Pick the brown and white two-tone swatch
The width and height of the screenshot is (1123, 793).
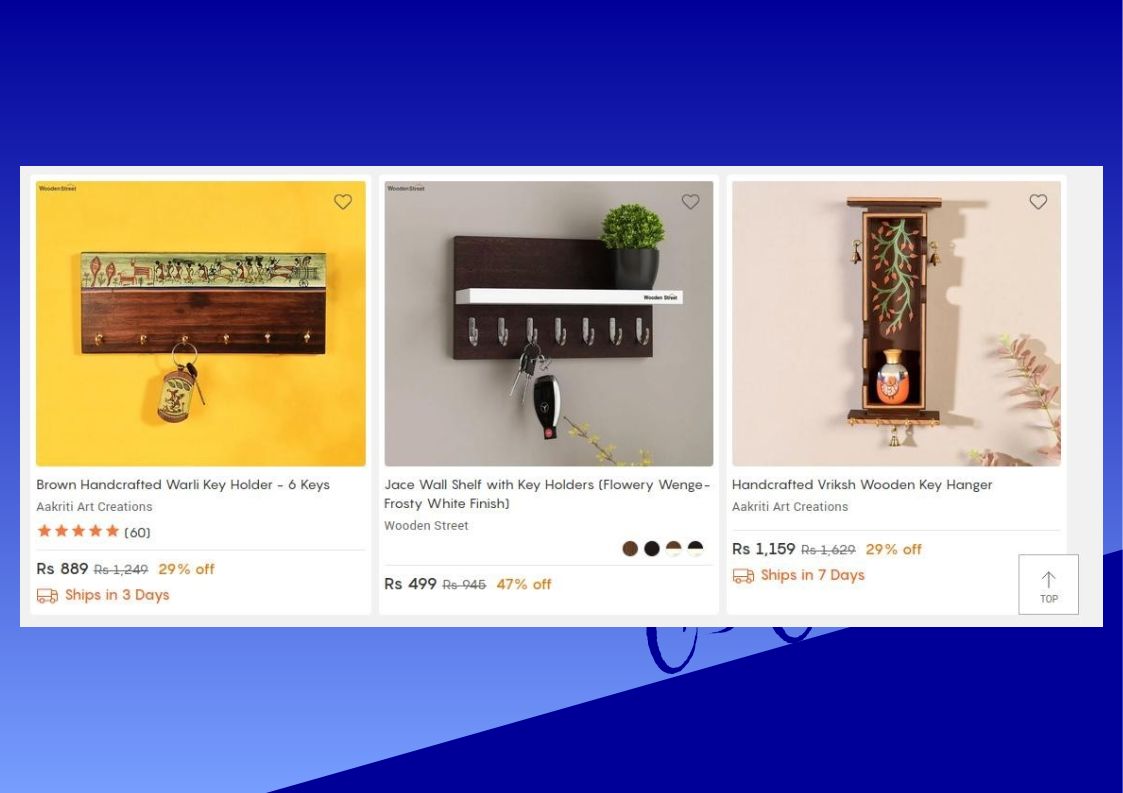pos(674,549)
